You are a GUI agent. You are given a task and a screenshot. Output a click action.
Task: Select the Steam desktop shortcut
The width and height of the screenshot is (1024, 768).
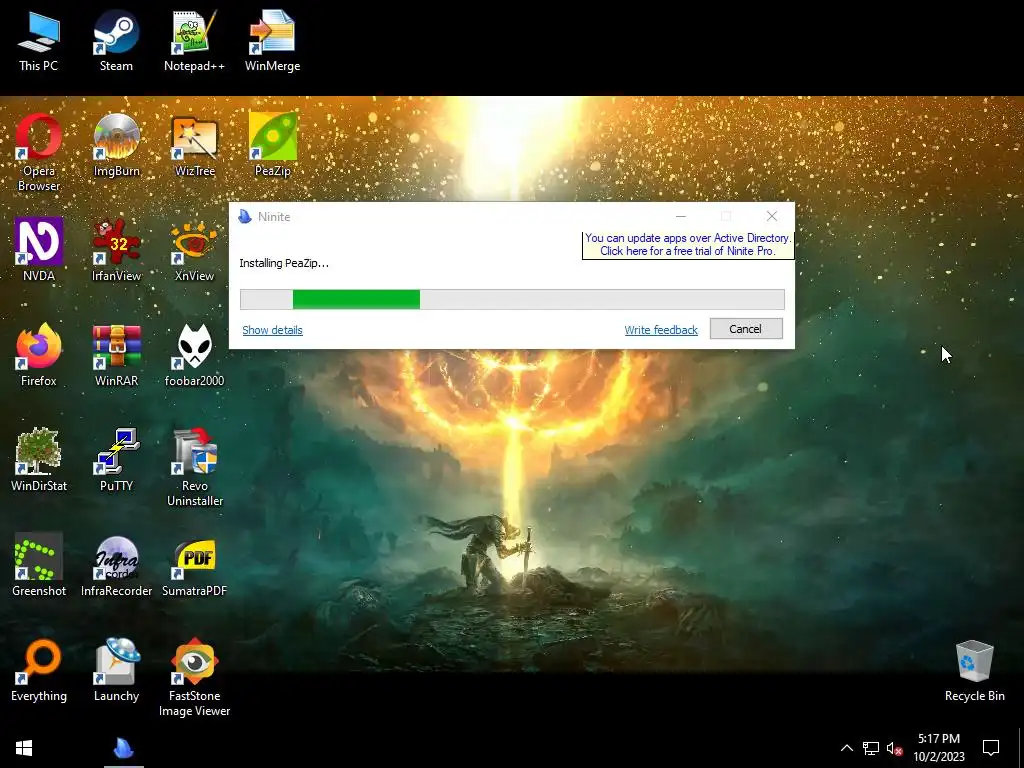(116, 39)
